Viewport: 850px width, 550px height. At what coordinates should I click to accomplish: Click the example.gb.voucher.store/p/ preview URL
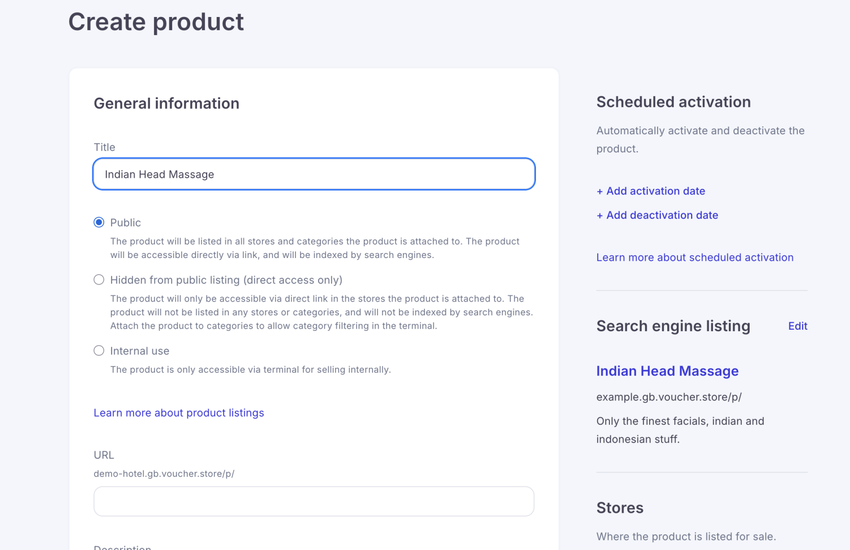tap(669, 397)
